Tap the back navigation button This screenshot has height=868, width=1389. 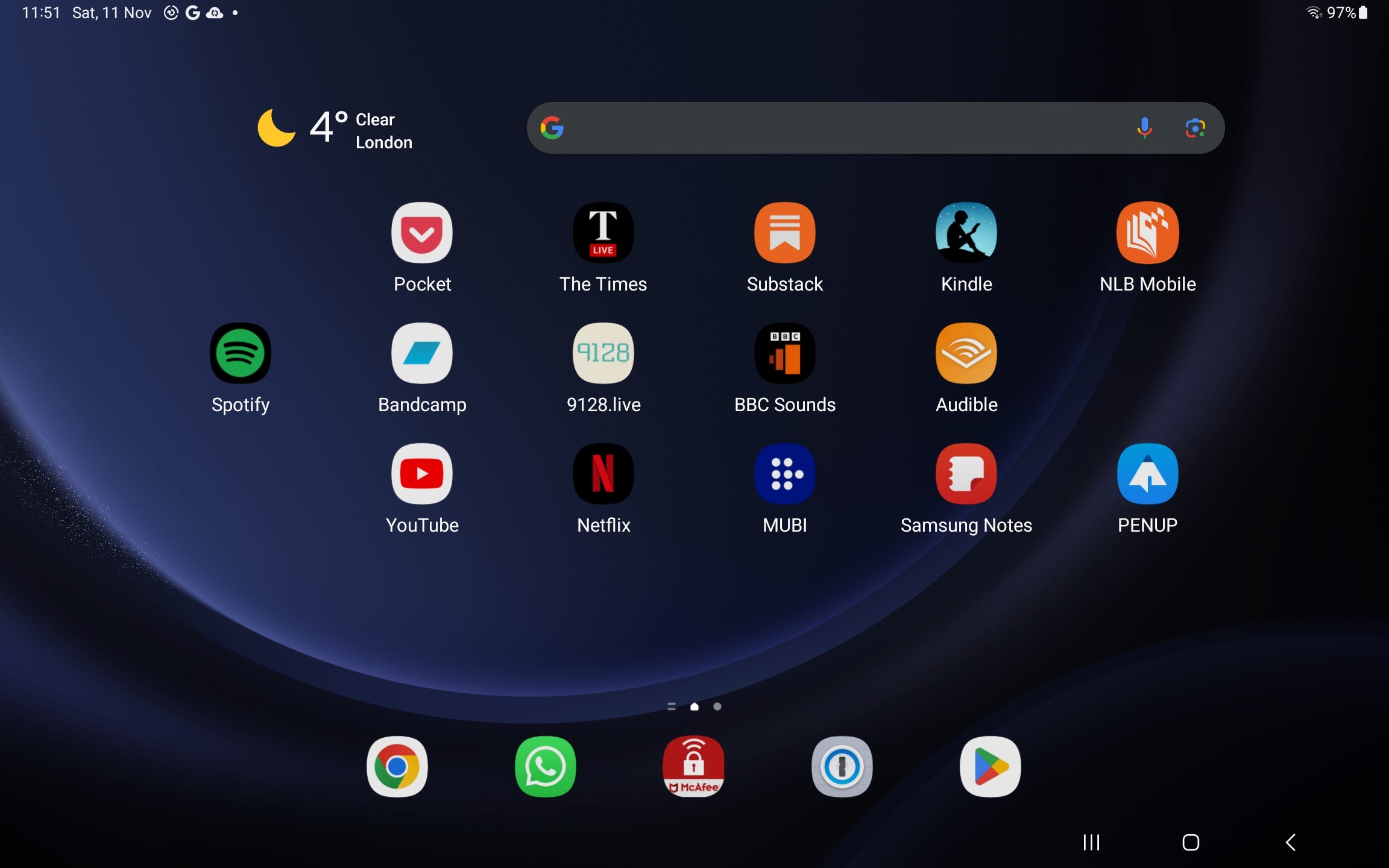click(x=1290, y=842)
